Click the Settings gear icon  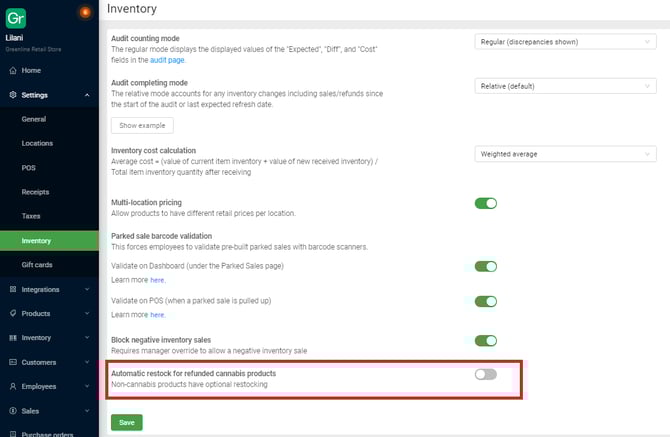click(12, 95)
